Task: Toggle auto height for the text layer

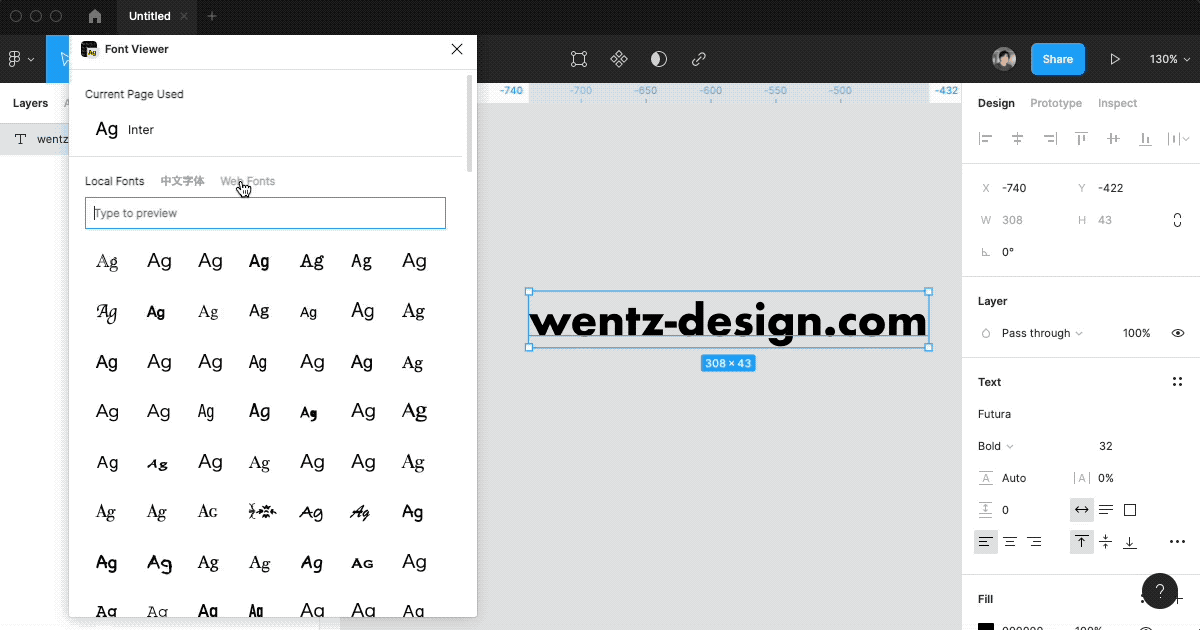Action: pyautogui.click(x=1106, y=510)
